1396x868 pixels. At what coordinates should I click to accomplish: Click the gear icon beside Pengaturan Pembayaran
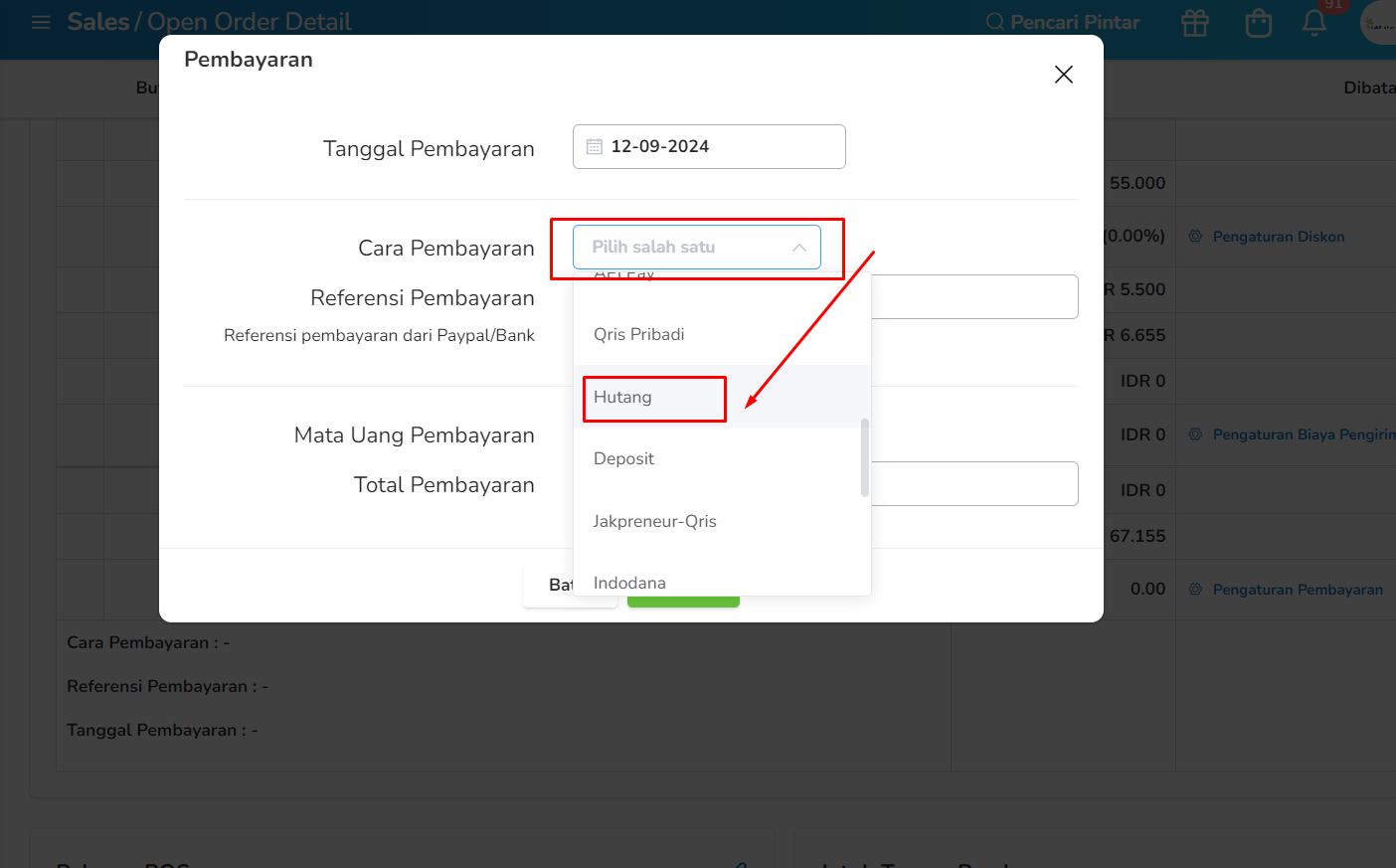pyautogui.click(x=1195, y=590)
